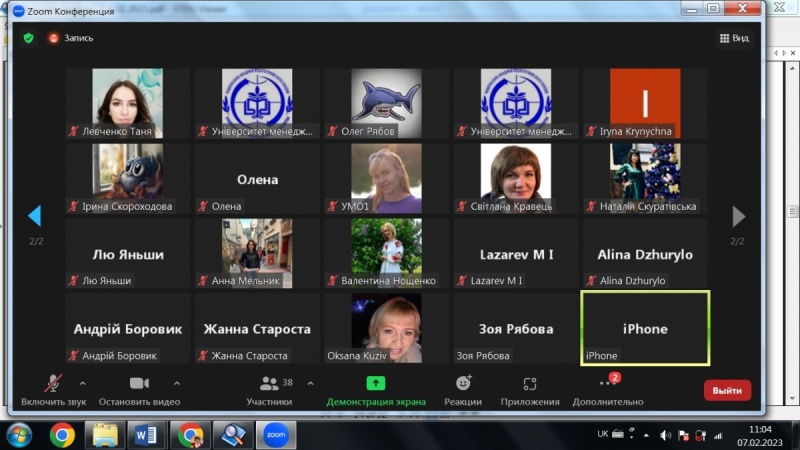Open the More (Дополнительно) options

[x=608, y=388]
